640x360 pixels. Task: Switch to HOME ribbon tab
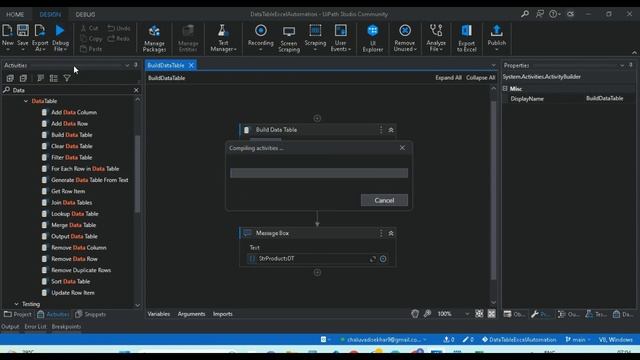coord(15,14)
